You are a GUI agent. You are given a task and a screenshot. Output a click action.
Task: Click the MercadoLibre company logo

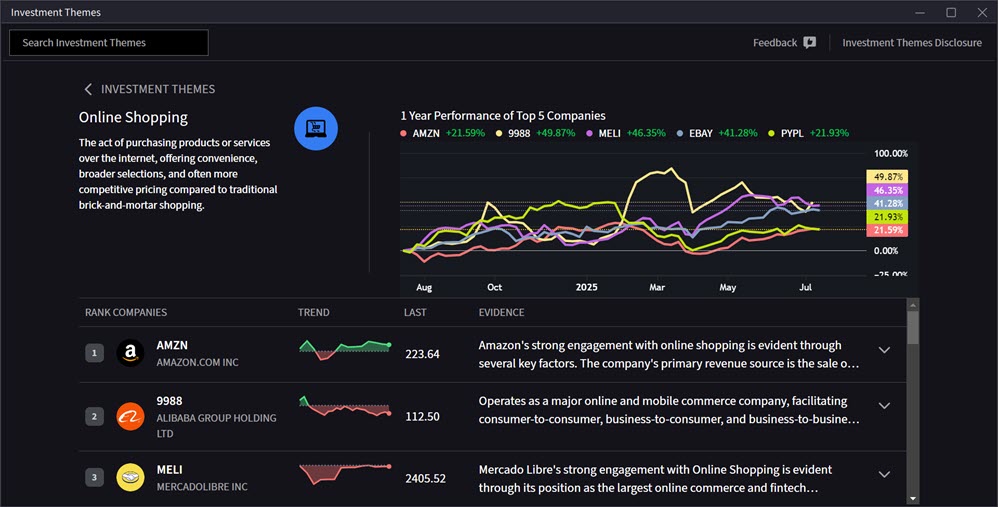click(x=130, y=477)
